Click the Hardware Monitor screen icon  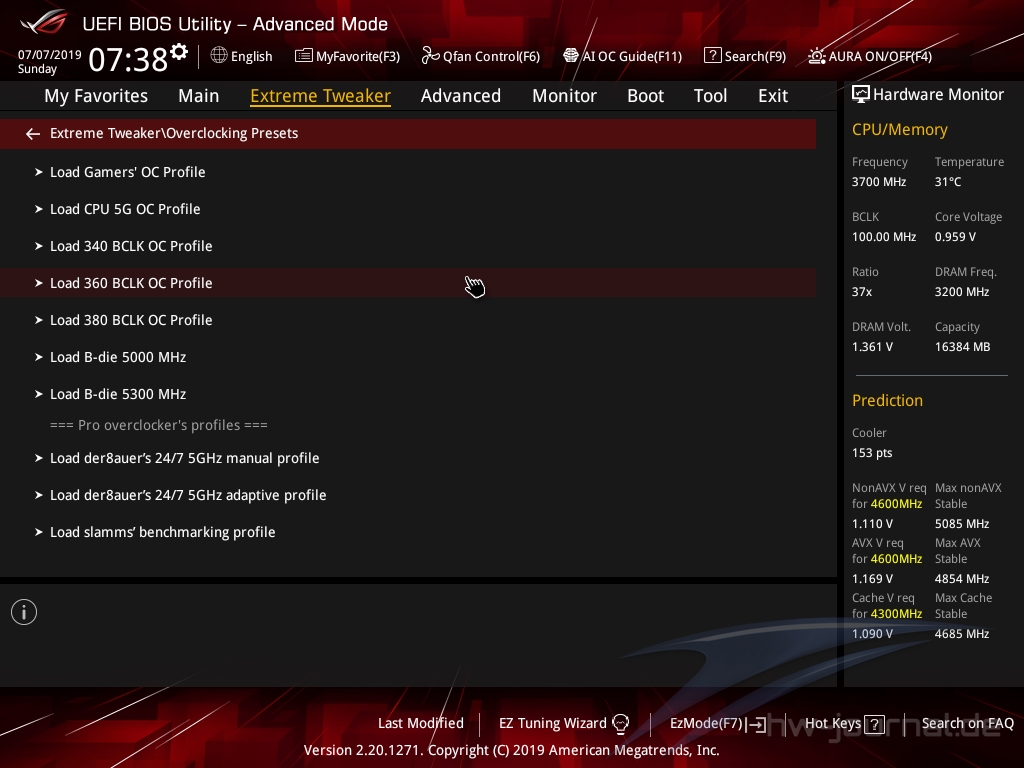coord(861,95)
